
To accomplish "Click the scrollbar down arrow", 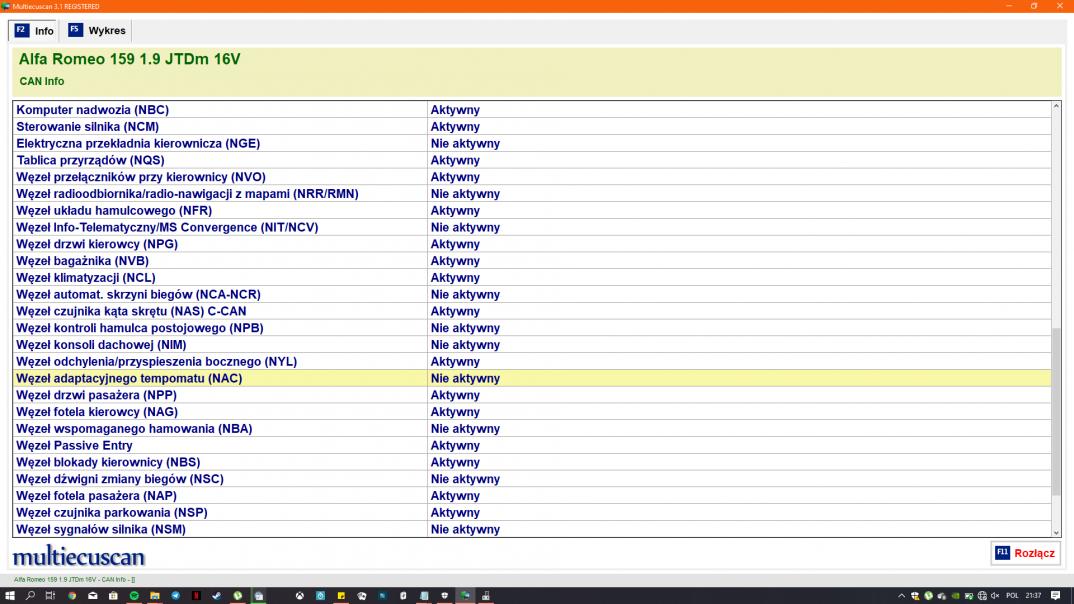I will pos(1056,532).
